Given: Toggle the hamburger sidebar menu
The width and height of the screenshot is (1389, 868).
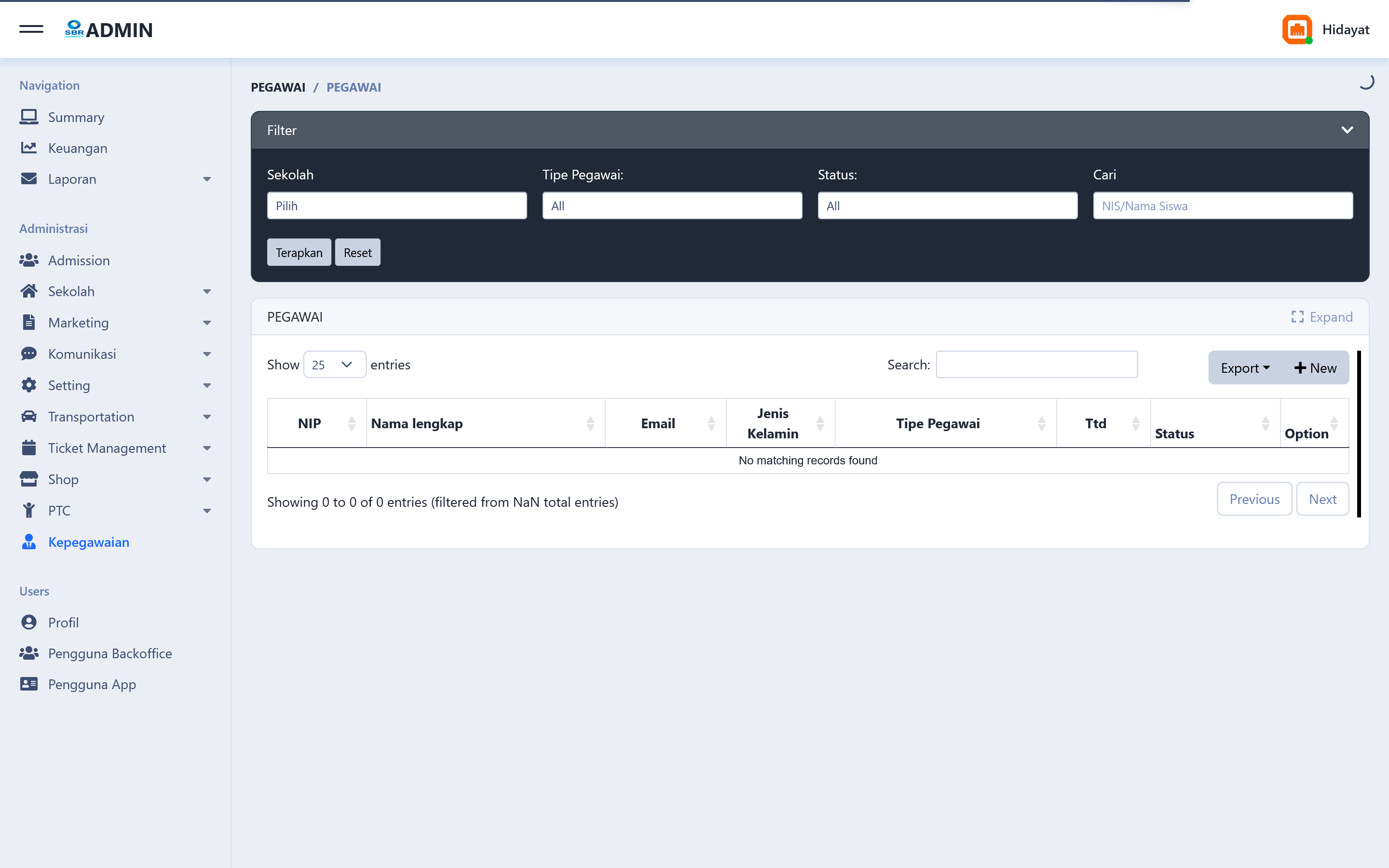Looking at the screenshot, I should 31,29.
